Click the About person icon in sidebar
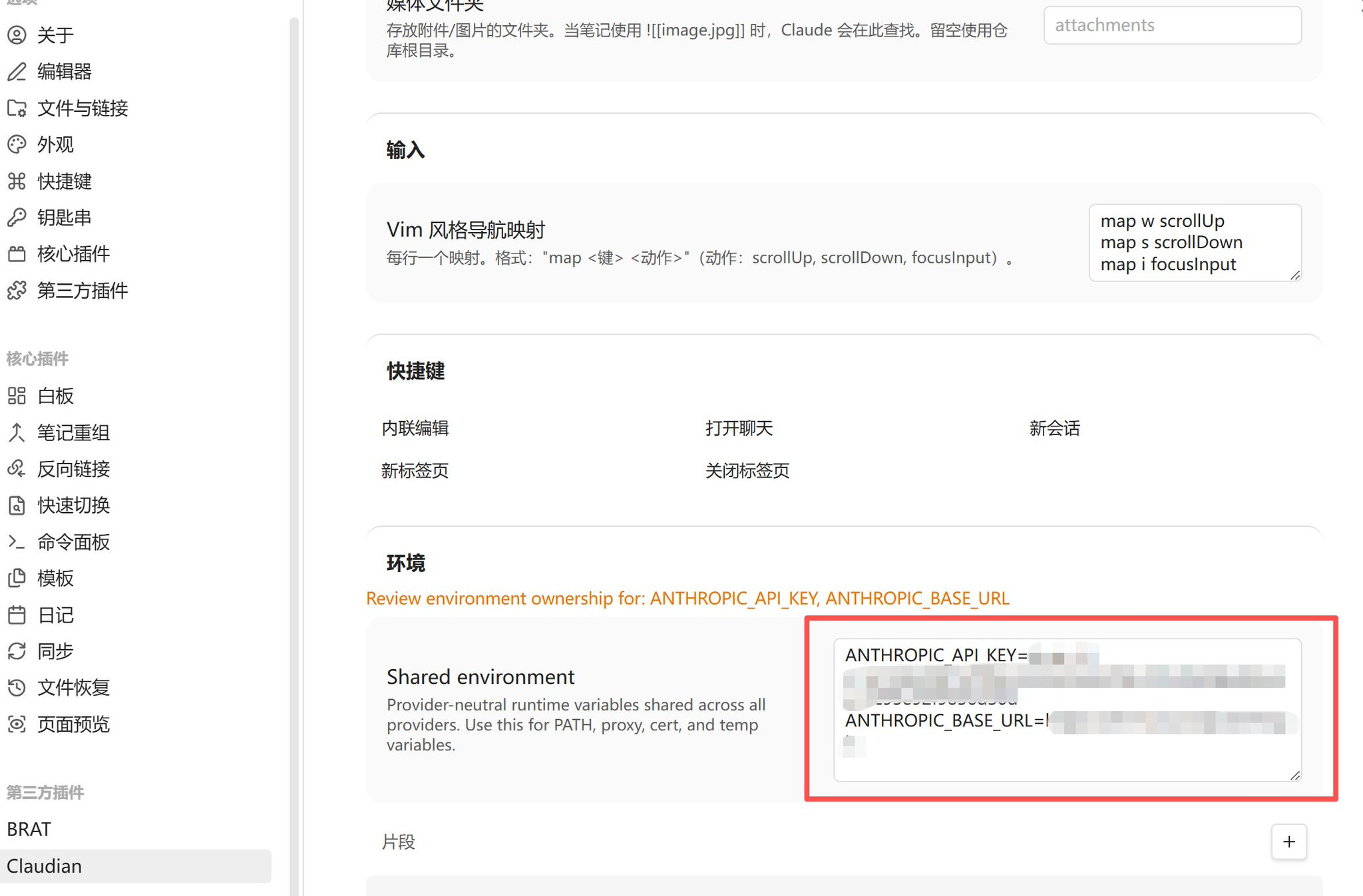This screenshot has height=896, width=1363. 17,35
